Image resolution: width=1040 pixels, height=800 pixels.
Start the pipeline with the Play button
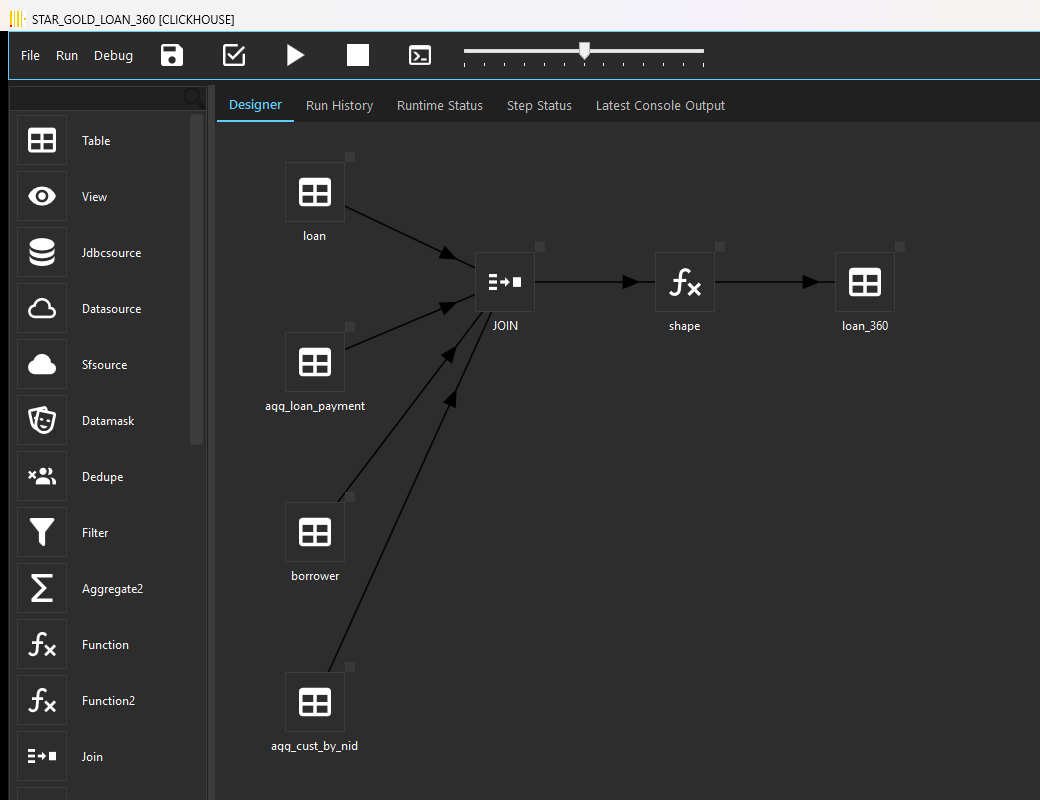(x=295, y=55)
